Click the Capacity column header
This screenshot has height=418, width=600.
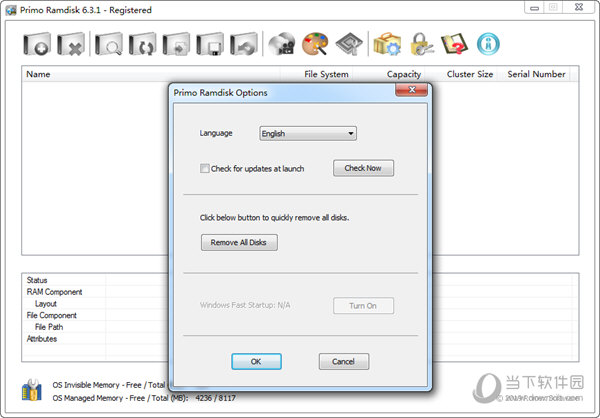pos(389,74)
